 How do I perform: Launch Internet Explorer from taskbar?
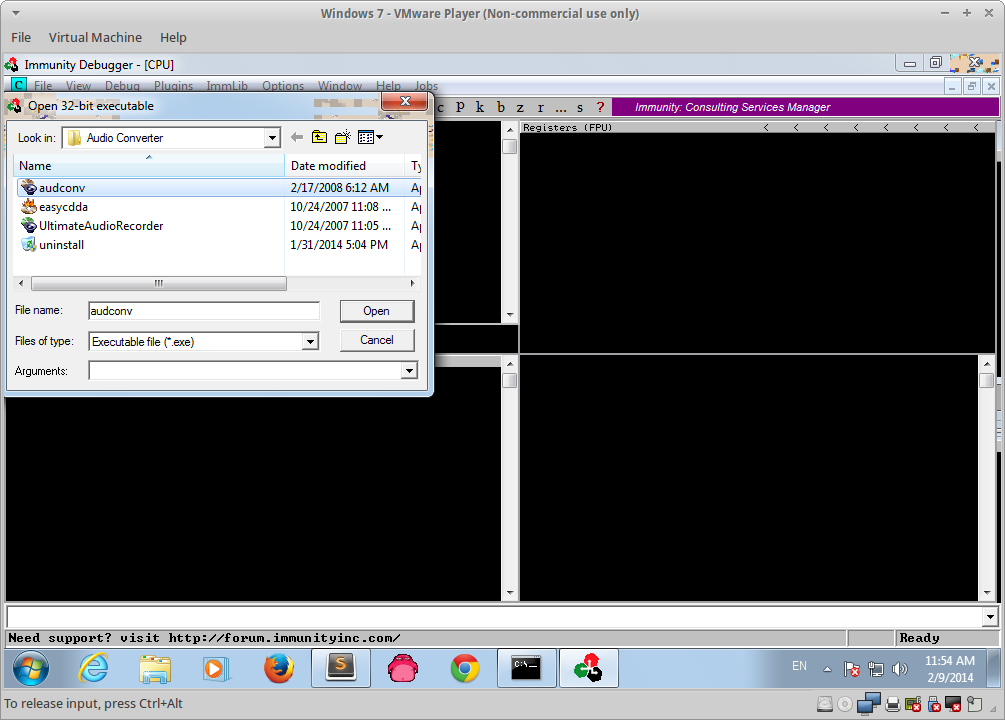point(93,668)
